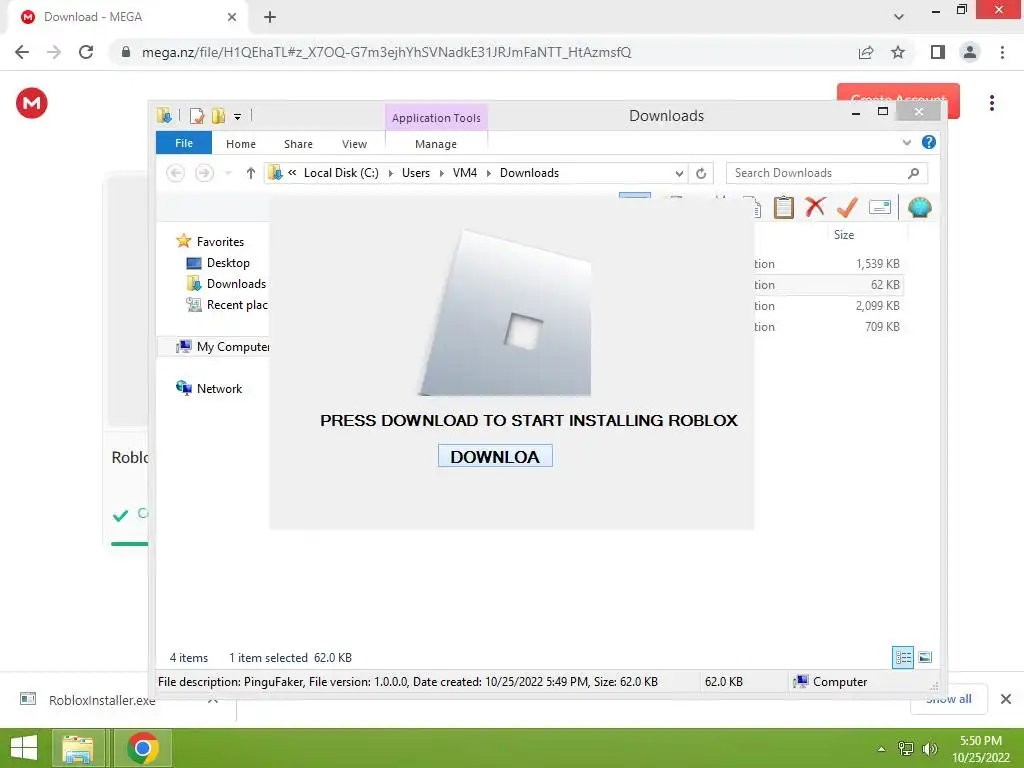The width and height of the screenshot is (1024, 768).
Task: Click Chrome back button
Action: tap(22, 52)
